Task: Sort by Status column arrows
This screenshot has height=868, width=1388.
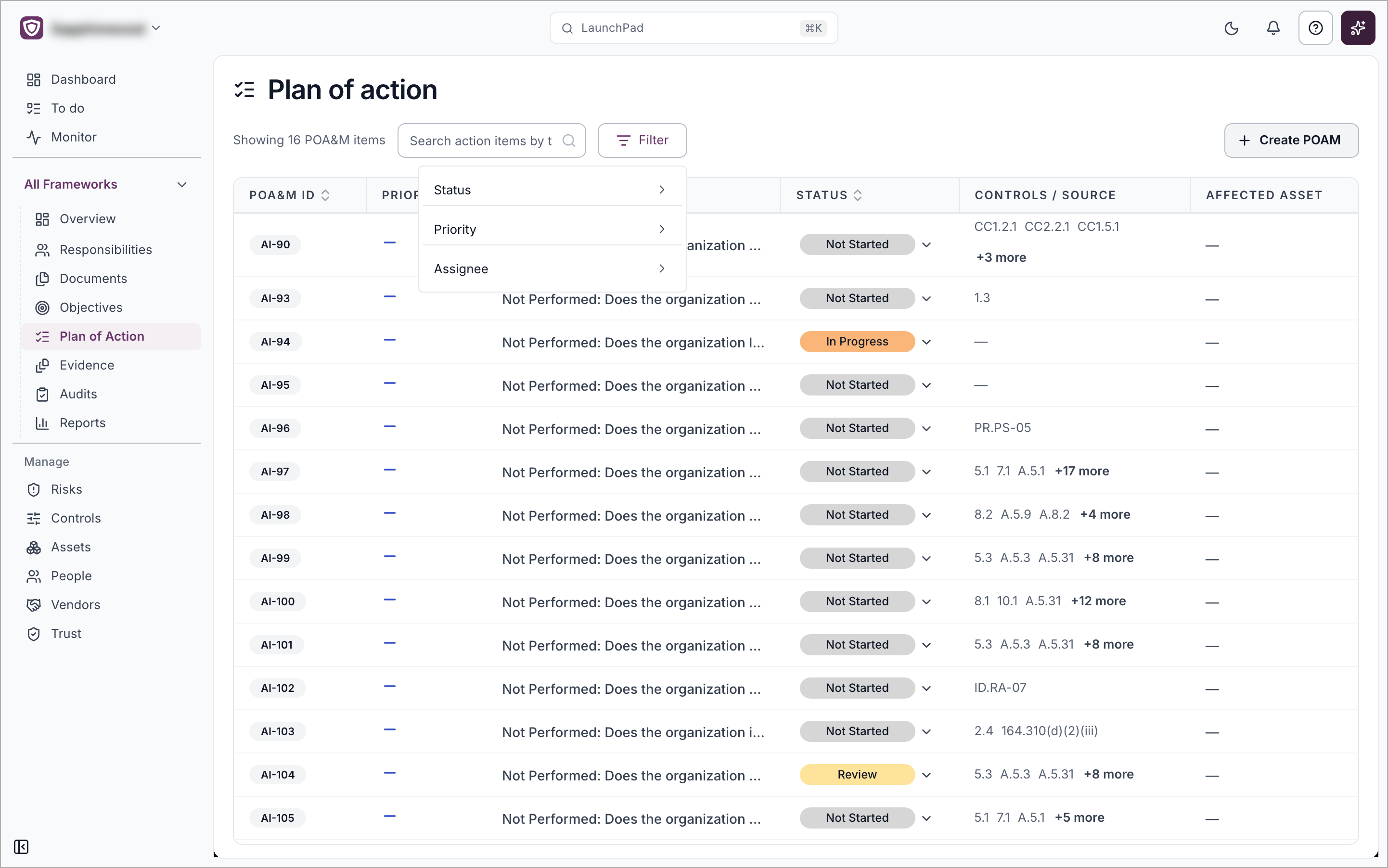Action: point(858,195)
